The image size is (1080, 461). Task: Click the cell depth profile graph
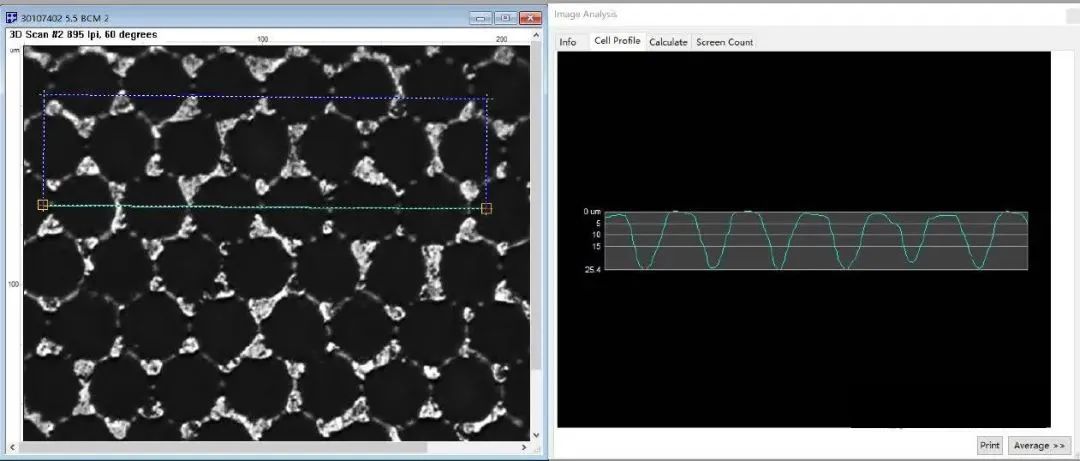815,240
